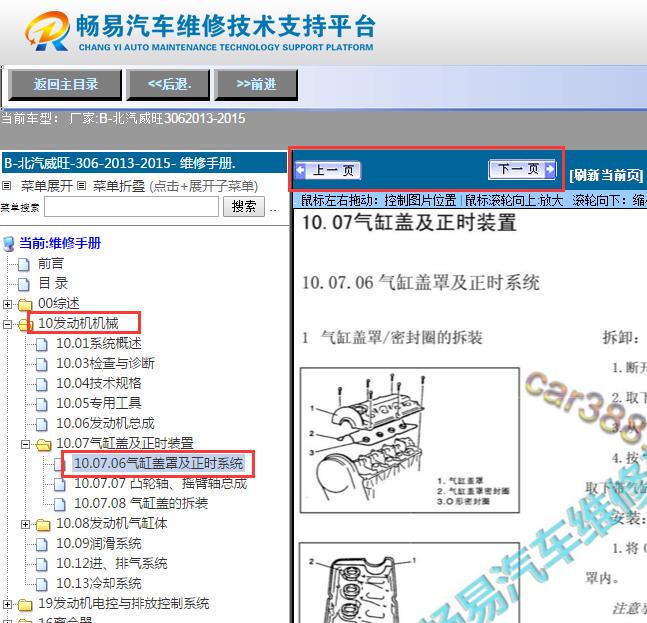Screen dimensions: 647x623
Task: Click the page icon beside 目 录
Action: [24, 284]
